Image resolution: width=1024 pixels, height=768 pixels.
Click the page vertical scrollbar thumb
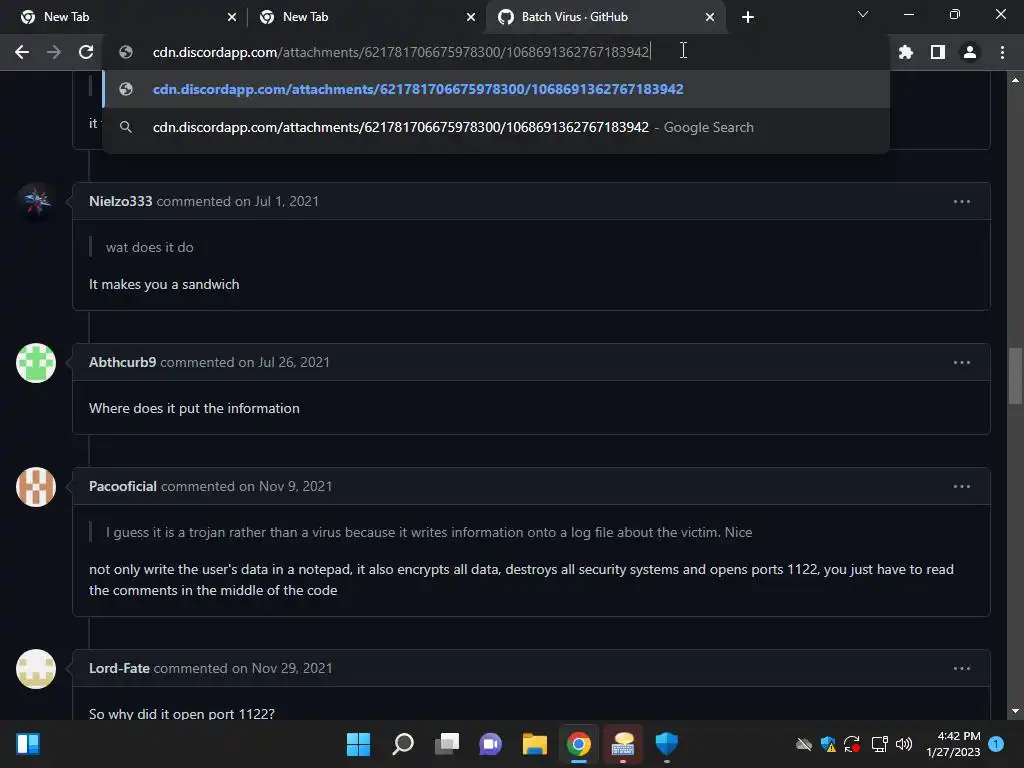[1015, 377]
